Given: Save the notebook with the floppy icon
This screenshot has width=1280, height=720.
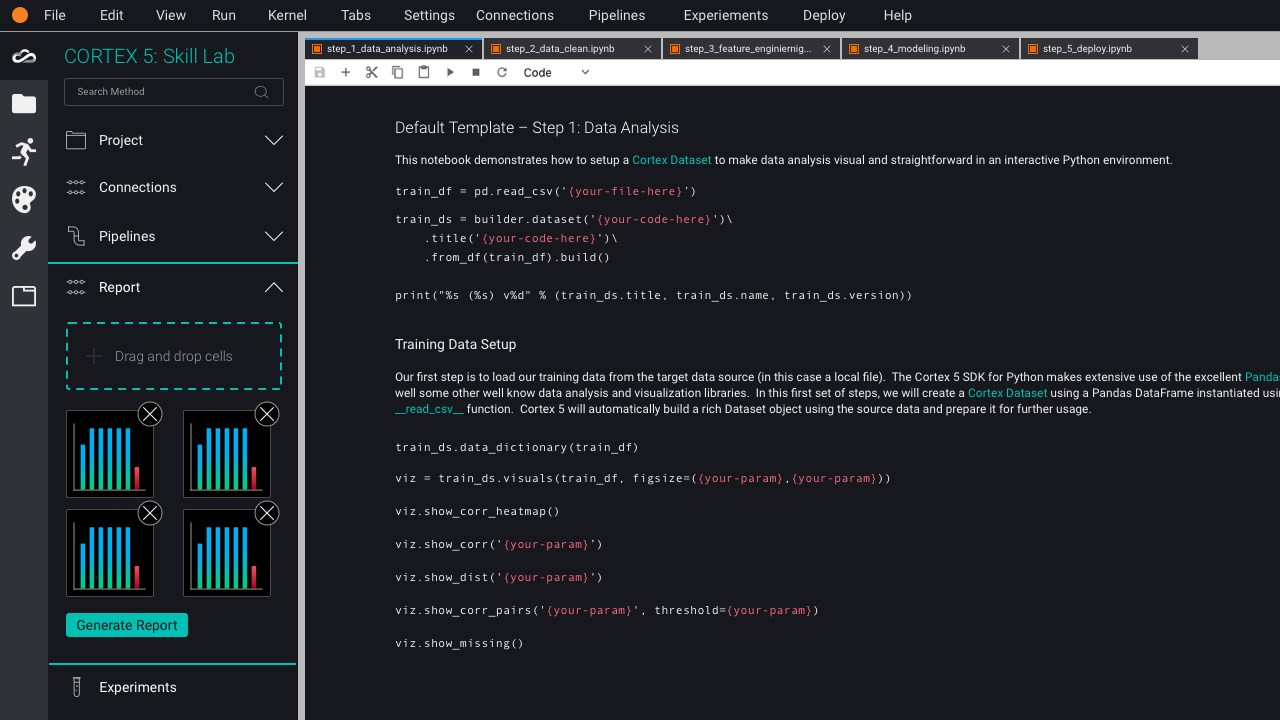Looking at the screenshot, I should pyautogui.click(x=320, y=72).
